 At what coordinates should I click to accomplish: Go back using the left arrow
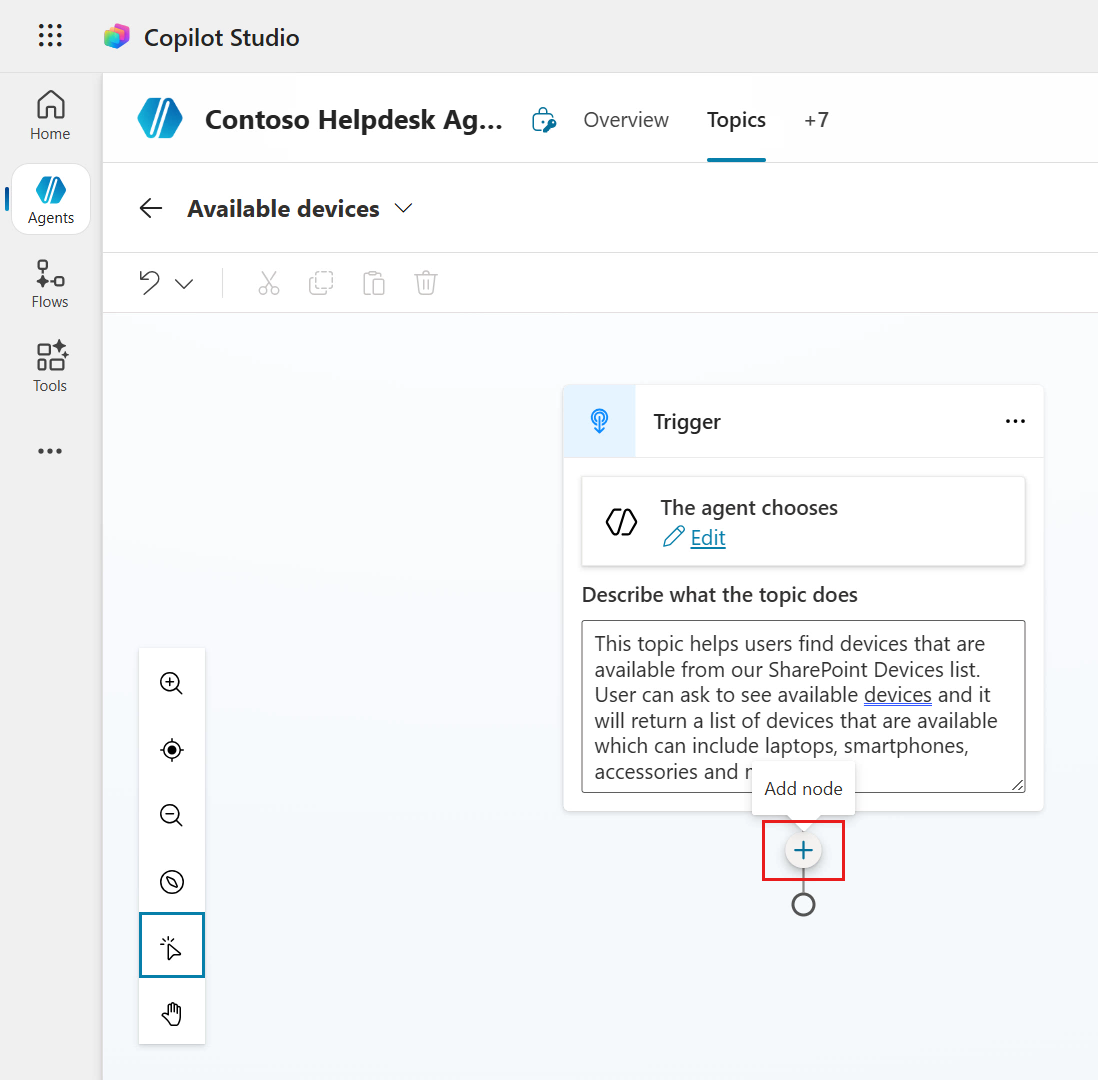coord(151,209)
